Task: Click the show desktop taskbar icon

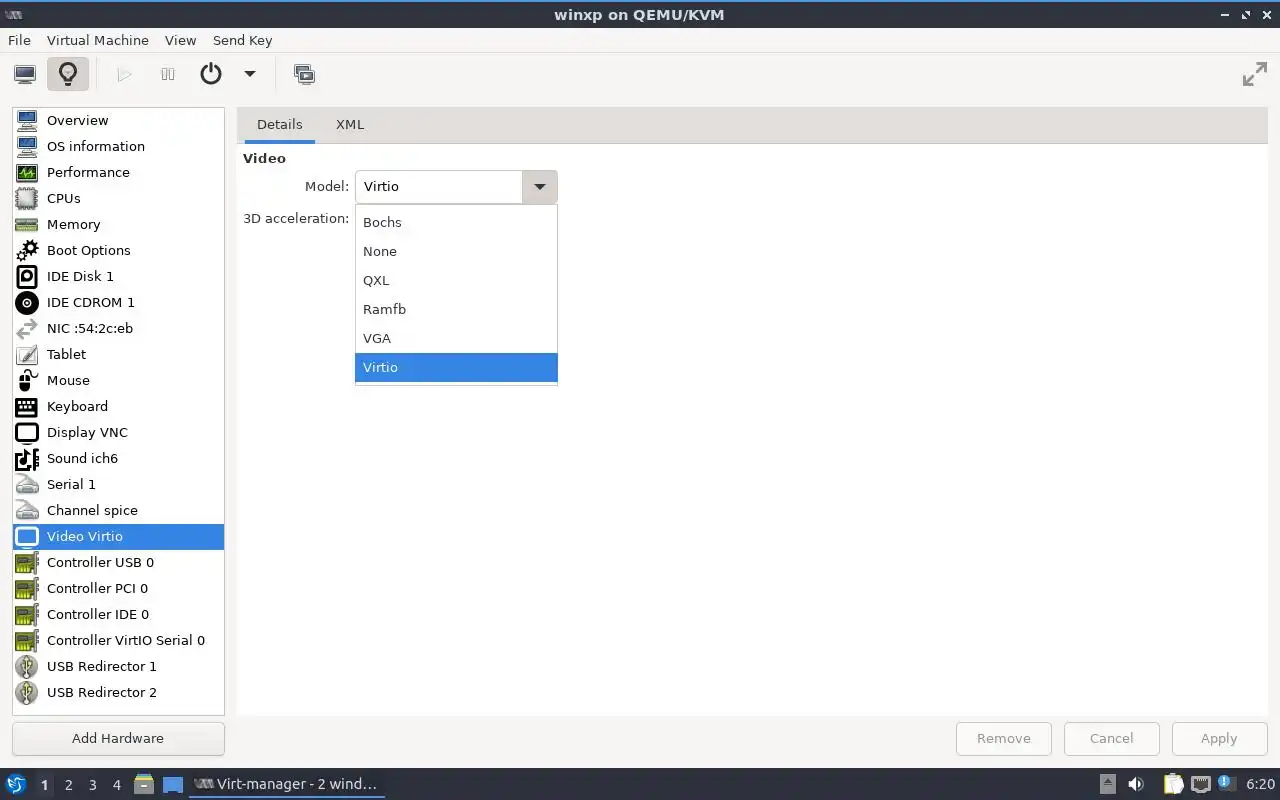Action: [173, 784]
